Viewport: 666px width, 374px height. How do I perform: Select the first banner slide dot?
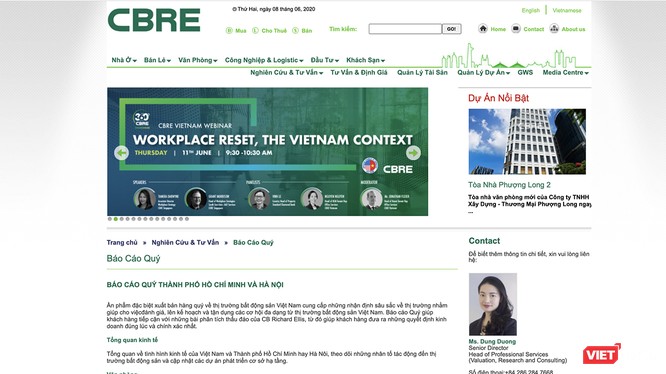[x=110, y=219]
